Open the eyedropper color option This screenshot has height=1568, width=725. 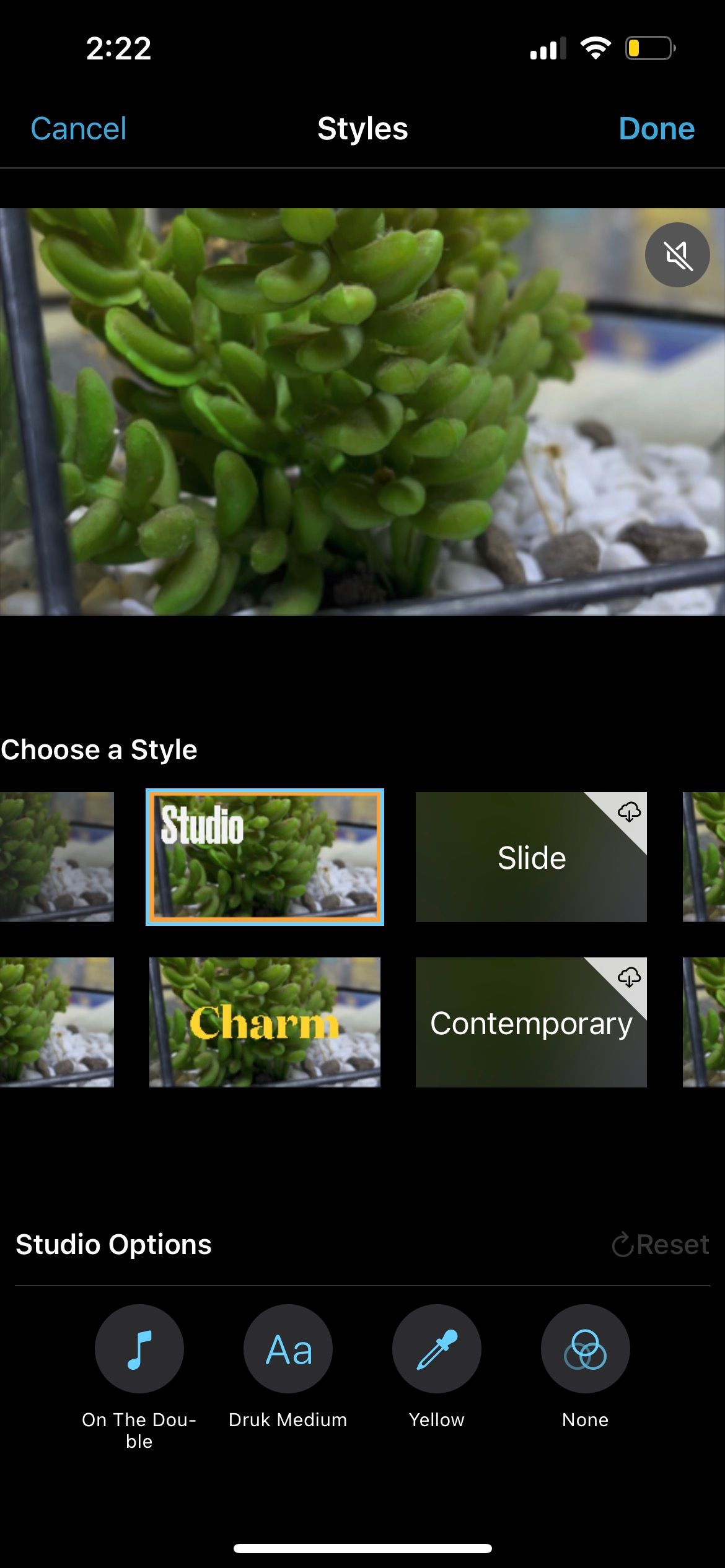coord(437,1349)
